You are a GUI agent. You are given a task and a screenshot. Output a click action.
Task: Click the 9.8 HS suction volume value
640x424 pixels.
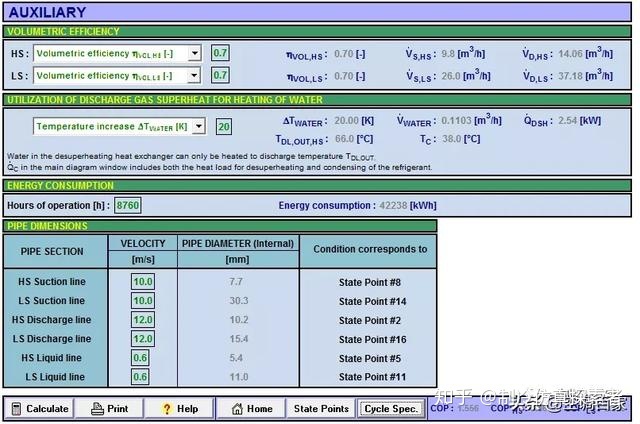point(448,54)
